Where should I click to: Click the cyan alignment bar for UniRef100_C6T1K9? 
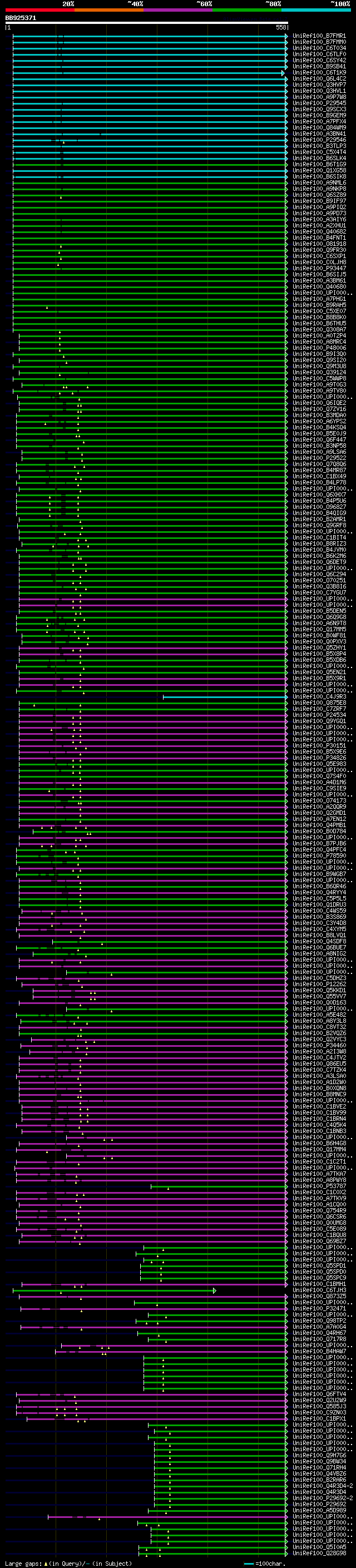point(149,72)
